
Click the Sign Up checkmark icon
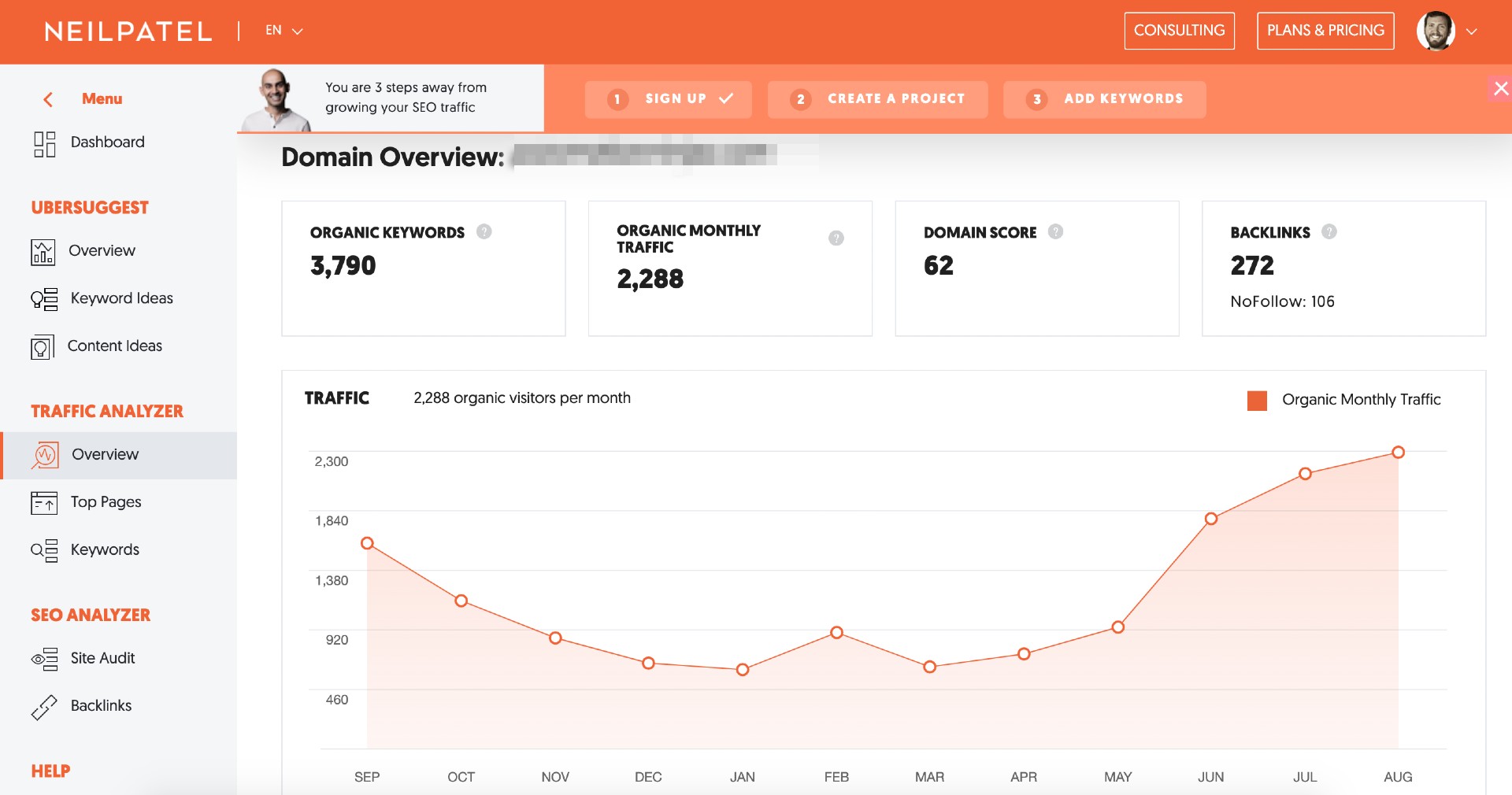tap(726, 98)
